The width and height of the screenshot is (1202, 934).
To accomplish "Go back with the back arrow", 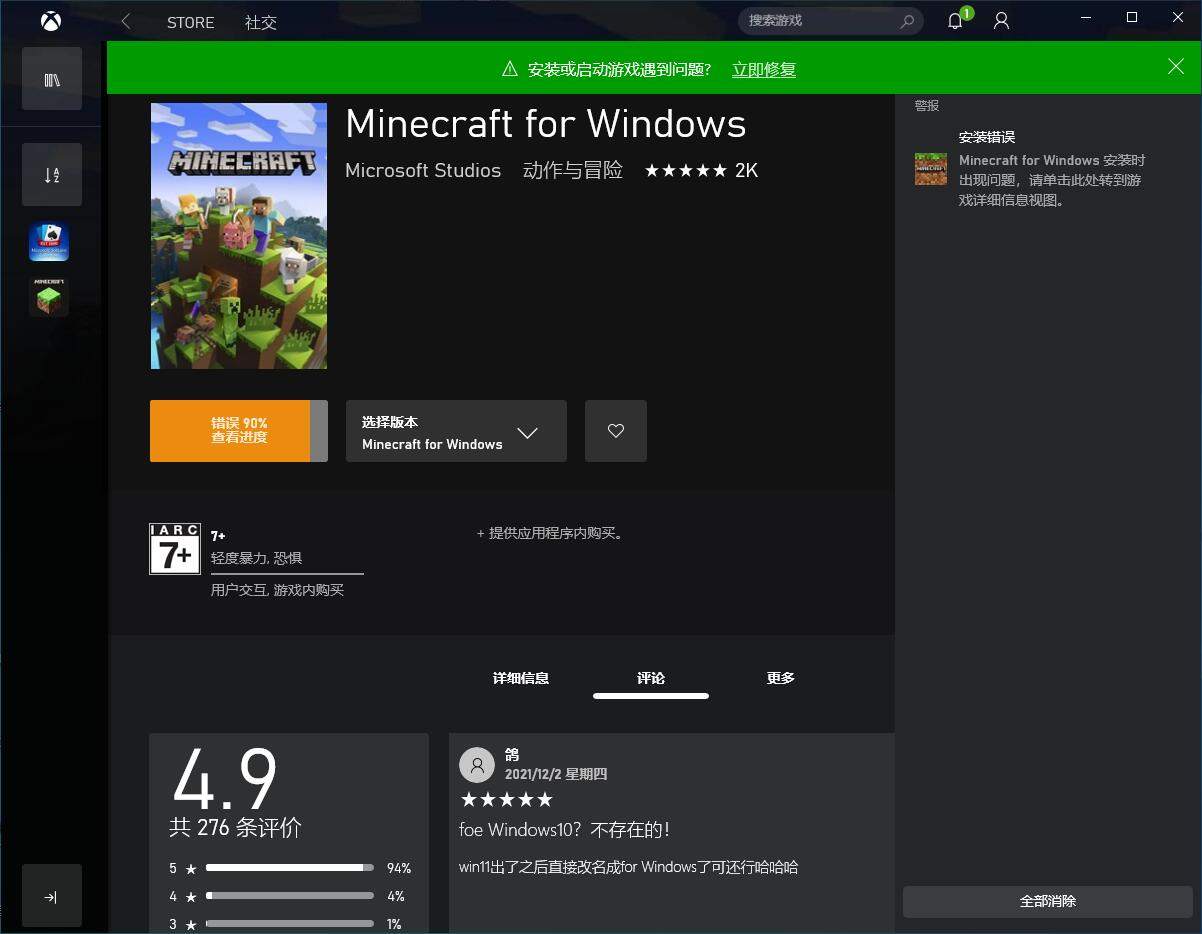I will click(x=126, y=21).
